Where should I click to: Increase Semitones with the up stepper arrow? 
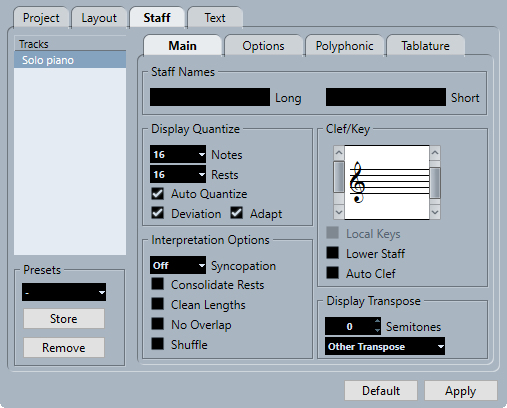(377, 322)
